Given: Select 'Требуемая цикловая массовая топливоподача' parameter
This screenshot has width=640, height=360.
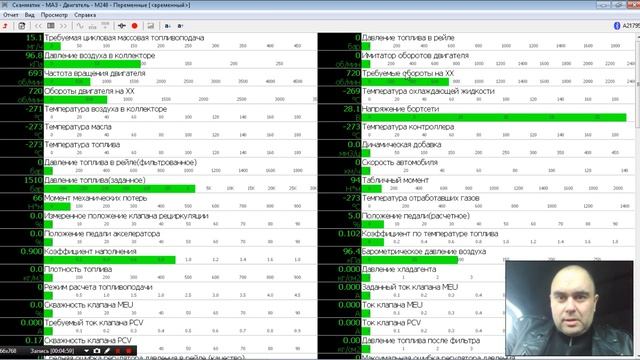Looking at the screenshot, I should click(x=124, y=38).
